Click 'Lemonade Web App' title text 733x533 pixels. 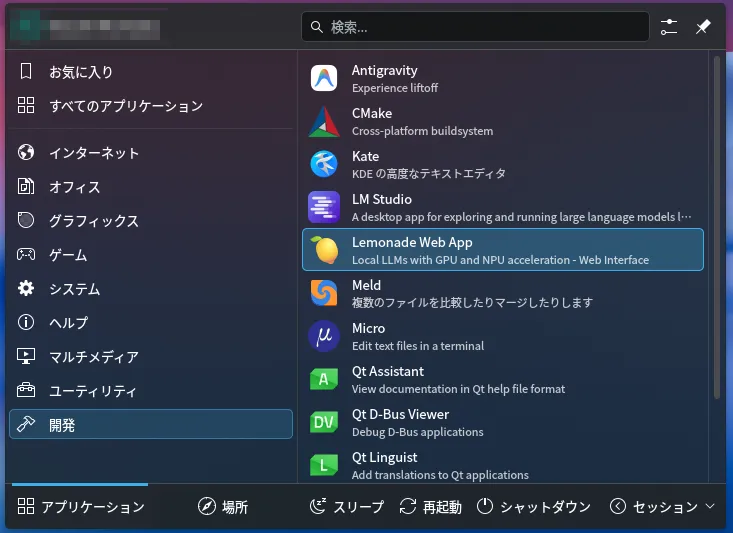coord(412,242)
